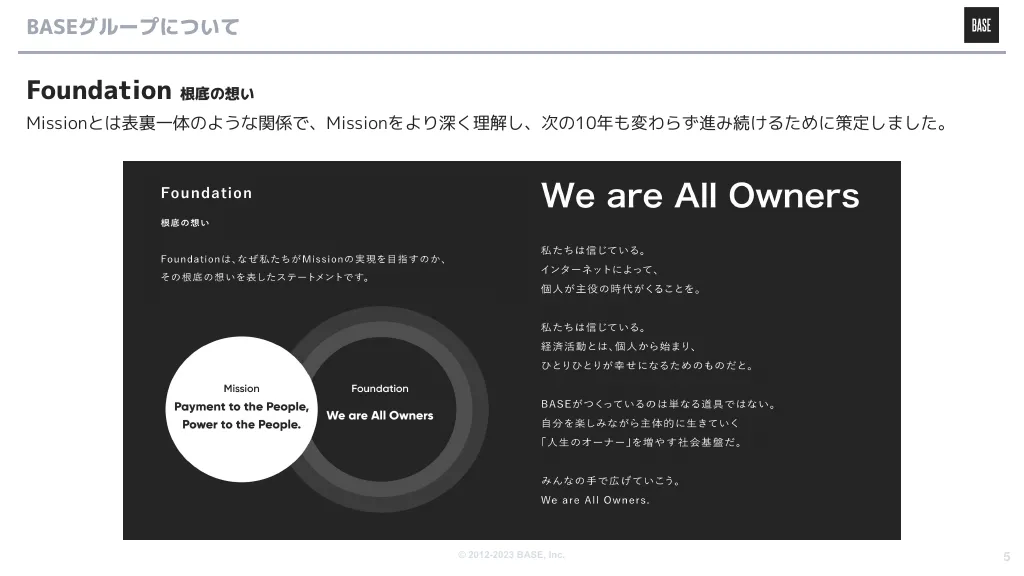Click the line '個人が主役の時代がくることを。'
The width and height of the screenshot is (1024, 576).
pos(621,289)
